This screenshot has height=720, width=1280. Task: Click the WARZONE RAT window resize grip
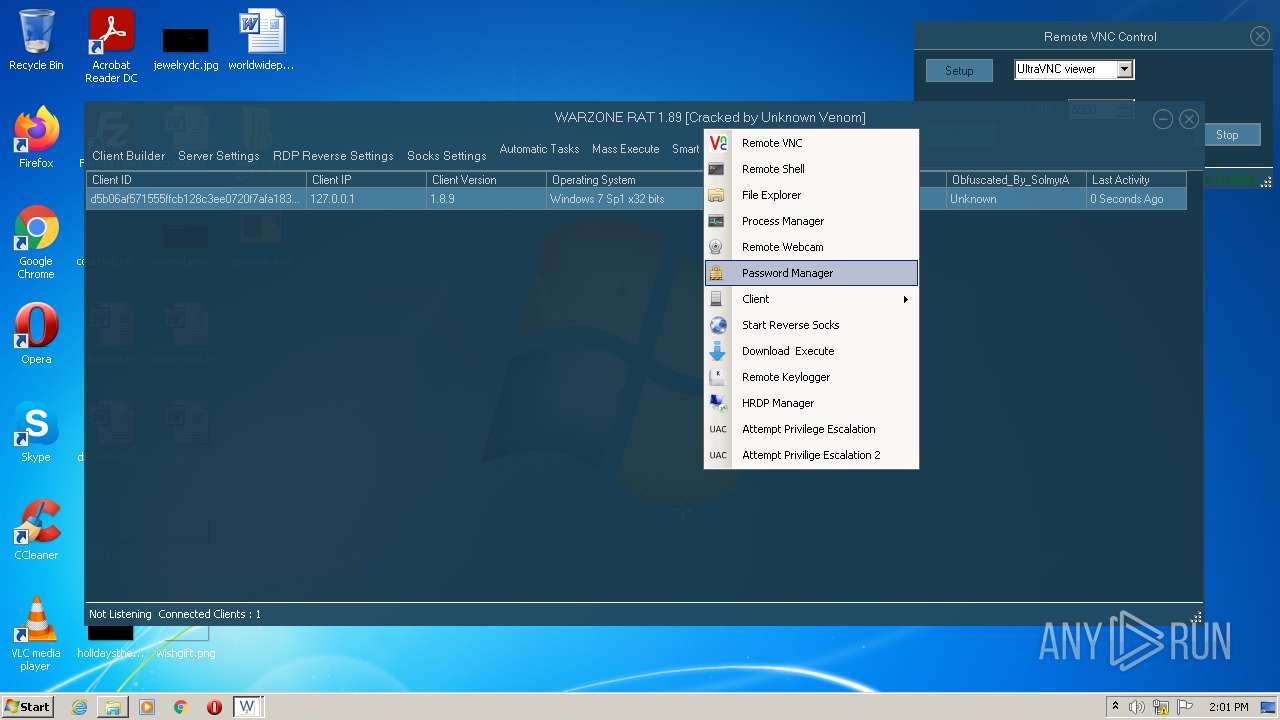[1196, 617]
